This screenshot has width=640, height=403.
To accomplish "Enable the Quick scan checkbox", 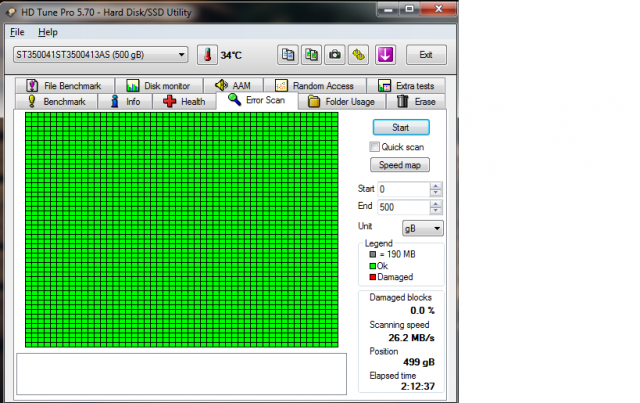I will point(374,147).
